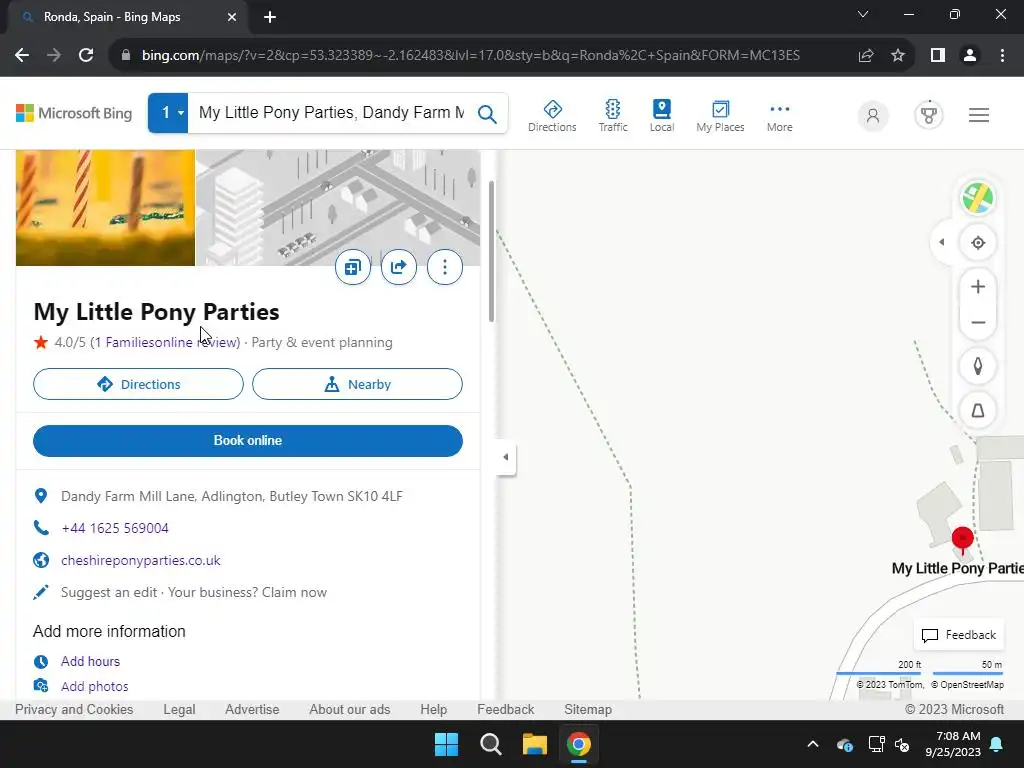Viewport: 1024px width, 768px height.
Task: Open the hamburger settings menu
Action: [x=978, y=115]
